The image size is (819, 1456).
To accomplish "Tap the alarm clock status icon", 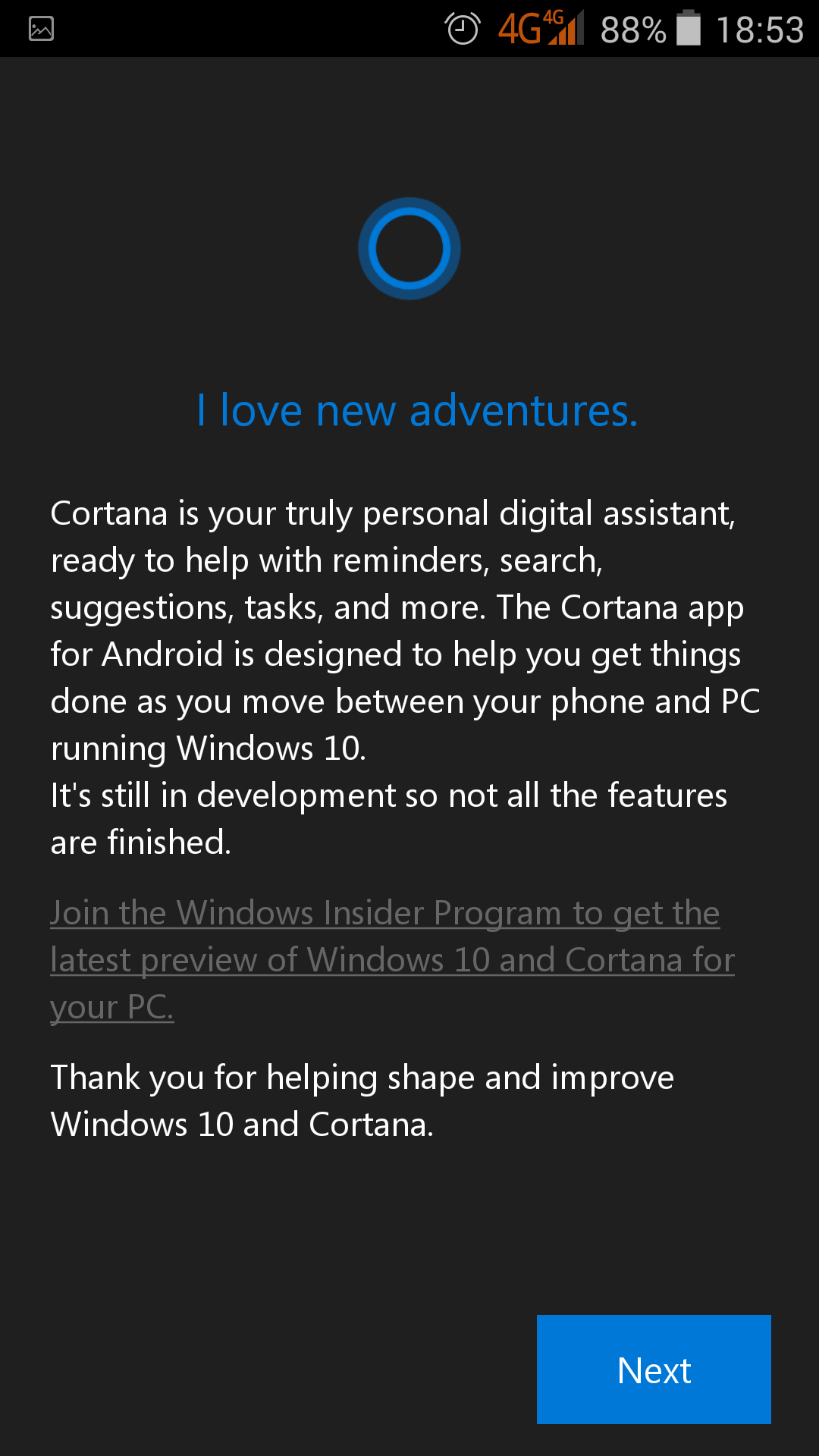I will coord(463,30).
